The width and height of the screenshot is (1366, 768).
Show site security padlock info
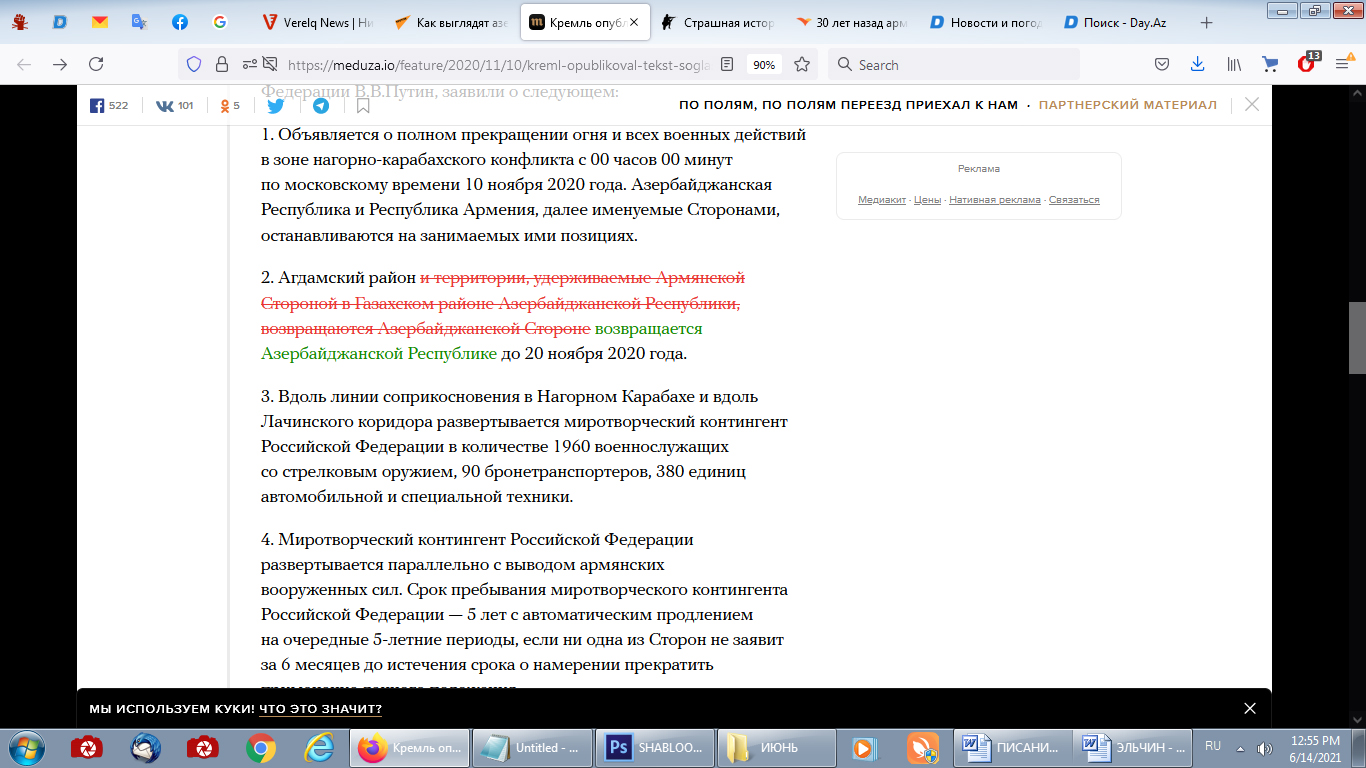pos(221,64)
